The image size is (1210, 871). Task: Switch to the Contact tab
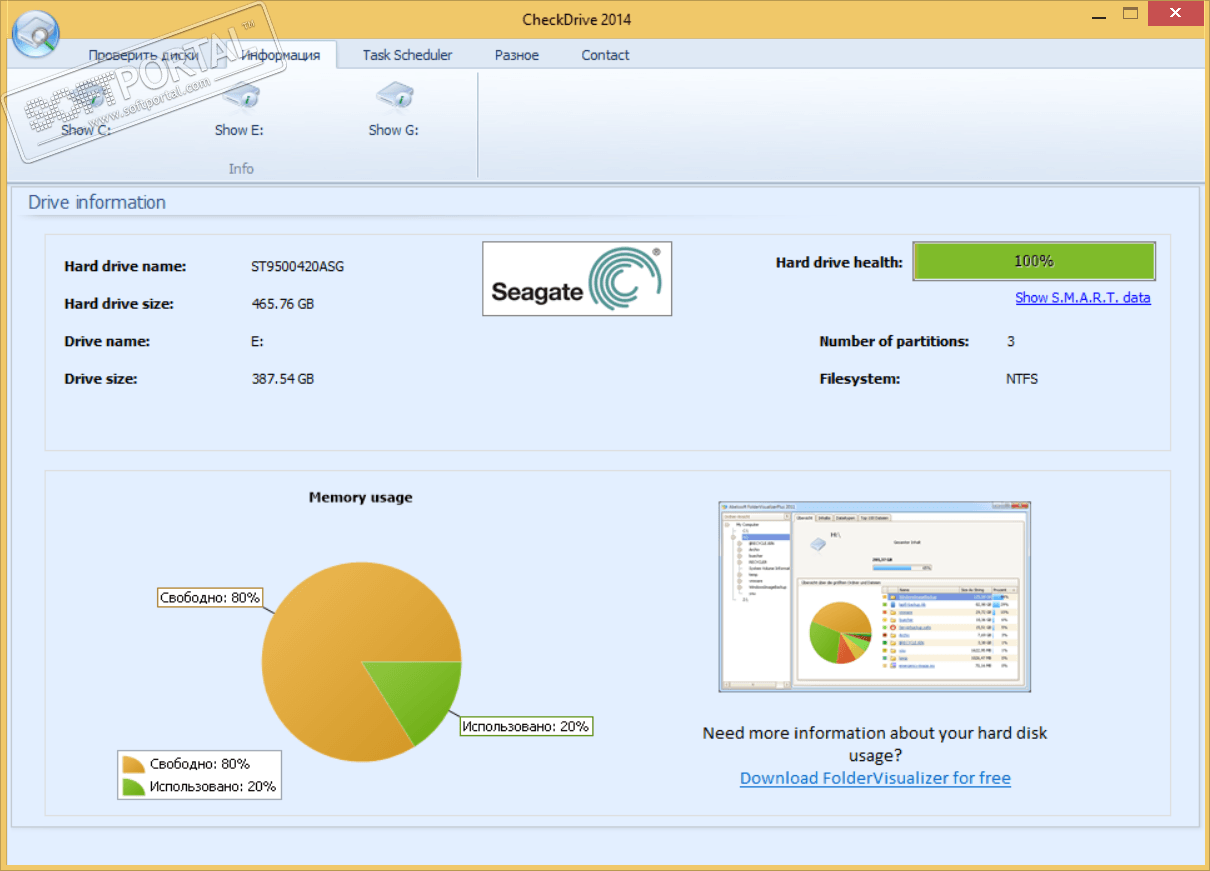pyautogui.click(x=606, y=55)
